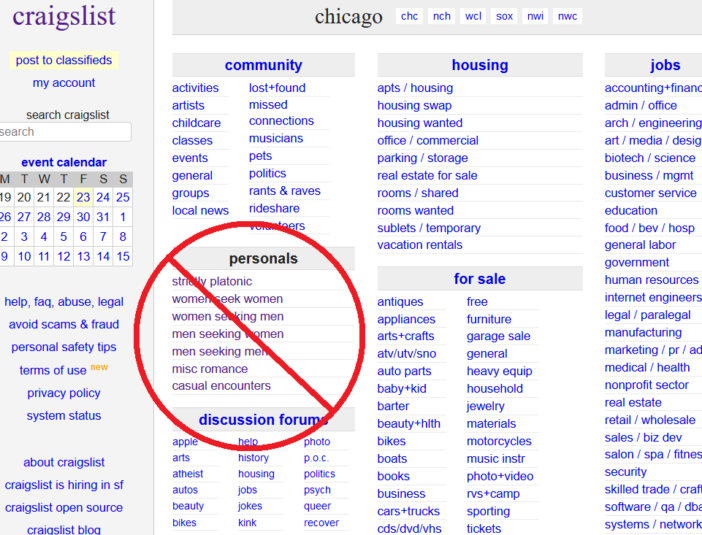Open the for sale section heading
The width and height of the screenshot is (702, 535).
click(x=479, y=279)
